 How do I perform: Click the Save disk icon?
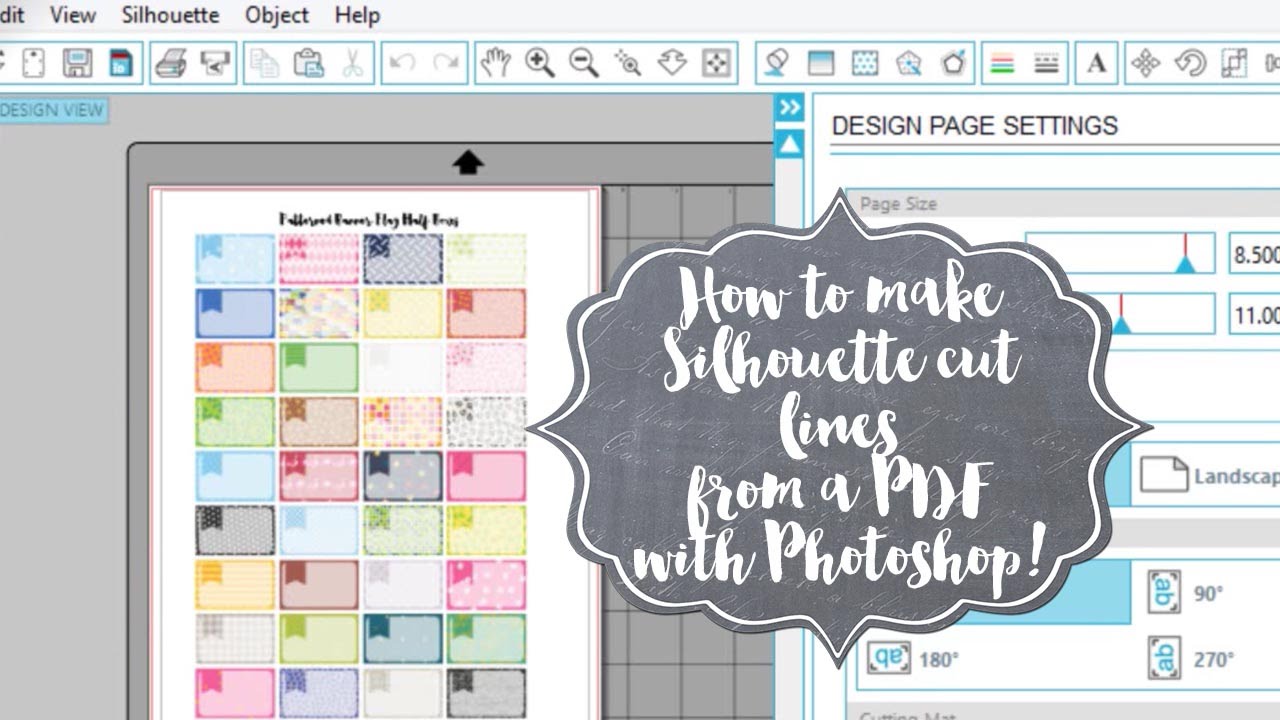pyautogui.click(x=77, y=63)
